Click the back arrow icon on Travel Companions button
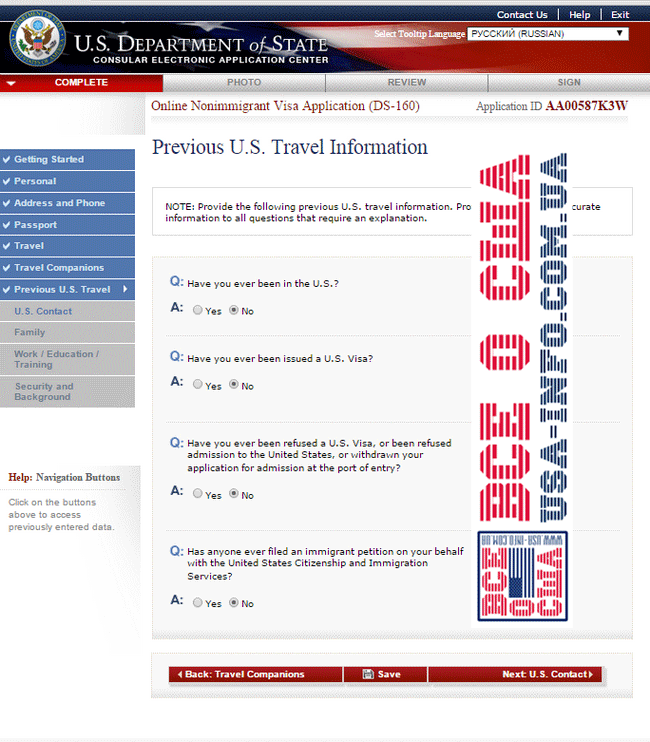650x742 pixels. 180,674
